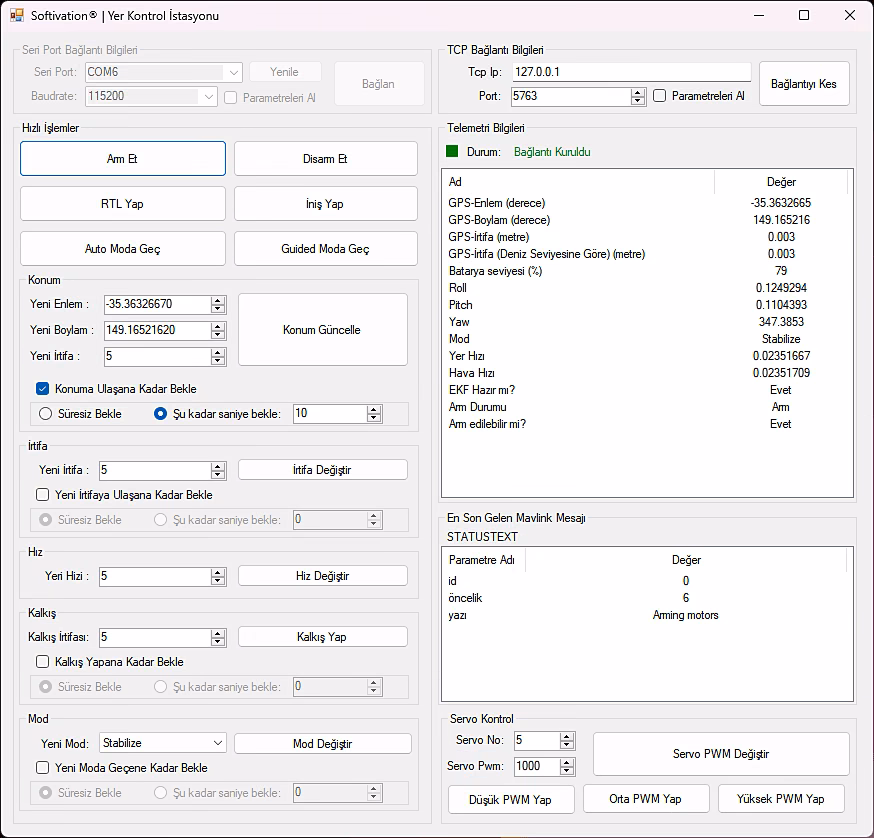
Task: Click the Parametre Adı column header
Action: pos(484,560)
